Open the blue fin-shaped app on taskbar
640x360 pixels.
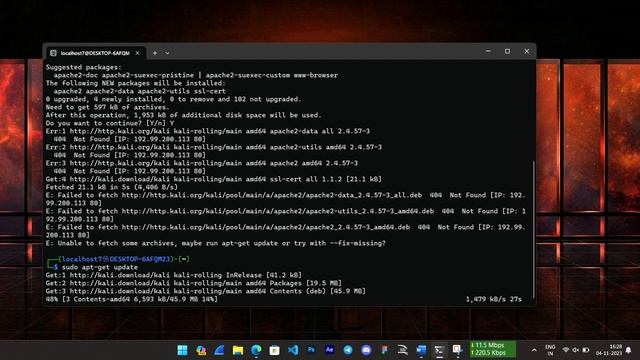(219, 350)
